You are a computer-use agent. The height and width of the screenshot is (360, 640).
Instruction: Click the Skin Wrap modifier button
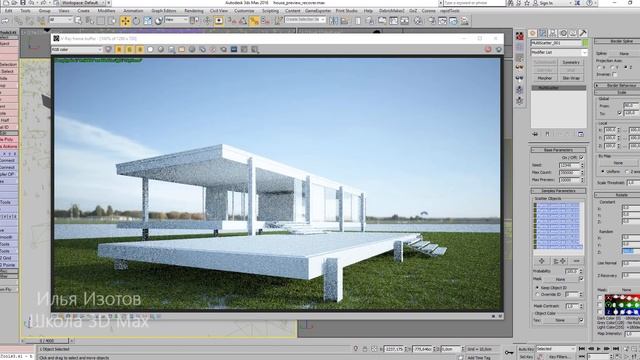pos(571,78)
